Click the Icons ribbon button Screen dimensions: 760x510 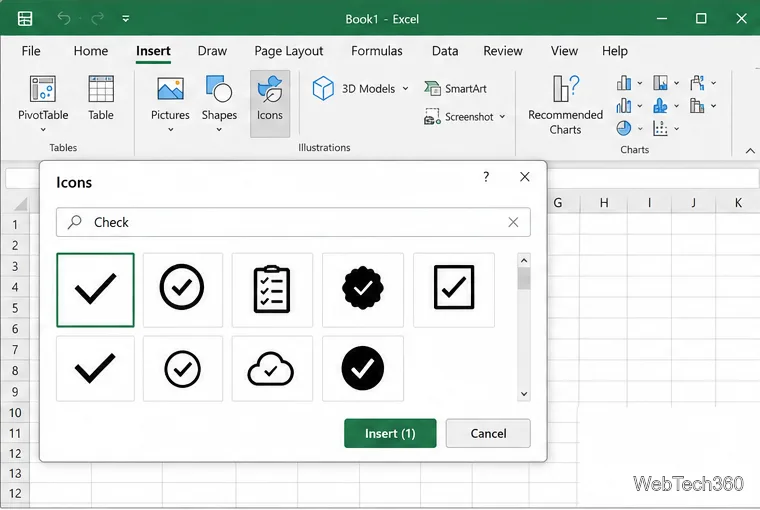(x=269, y=103)
